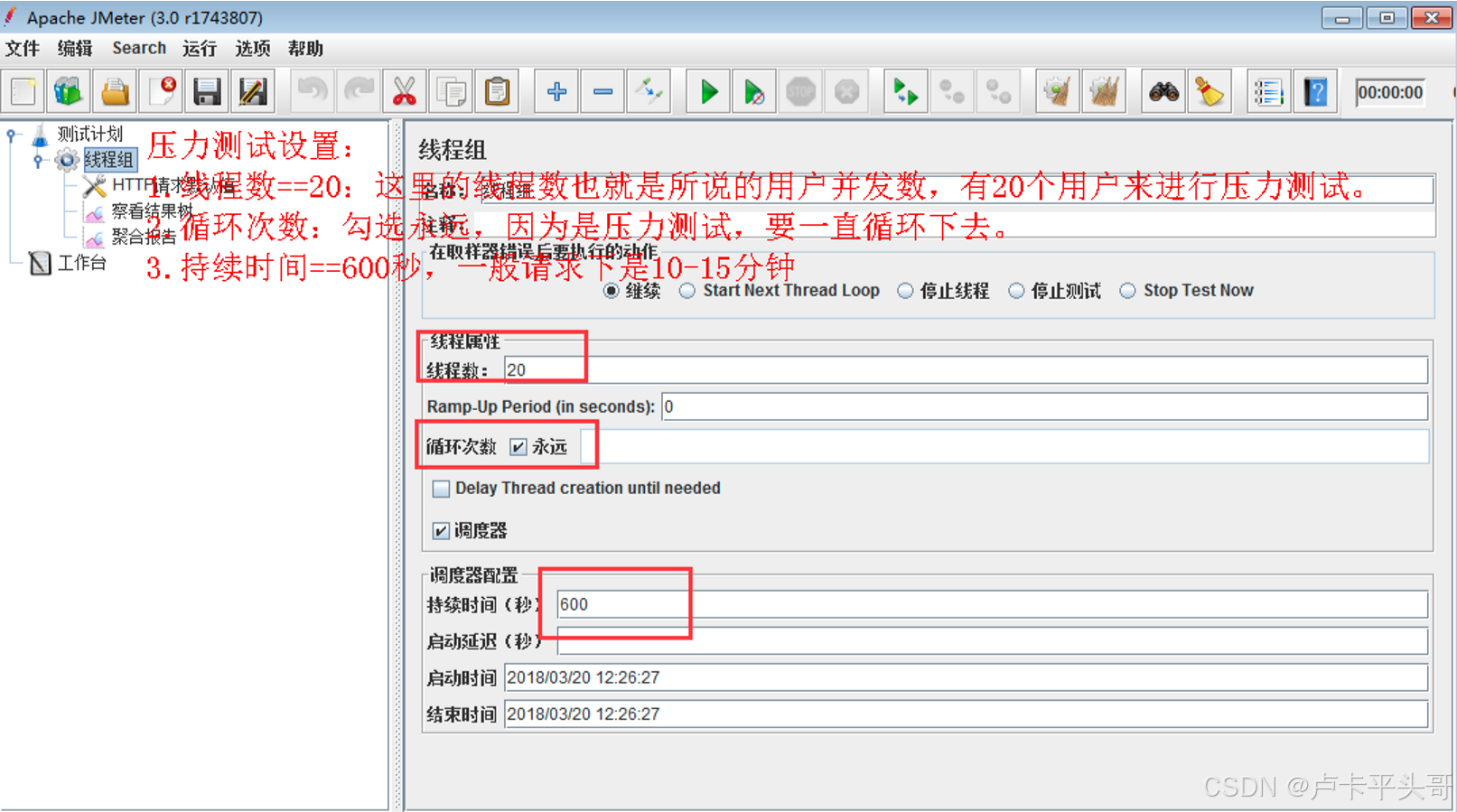Click the Redo arrow icon
Viewport: 1457px width, 812px height.
tap(359, 91)
